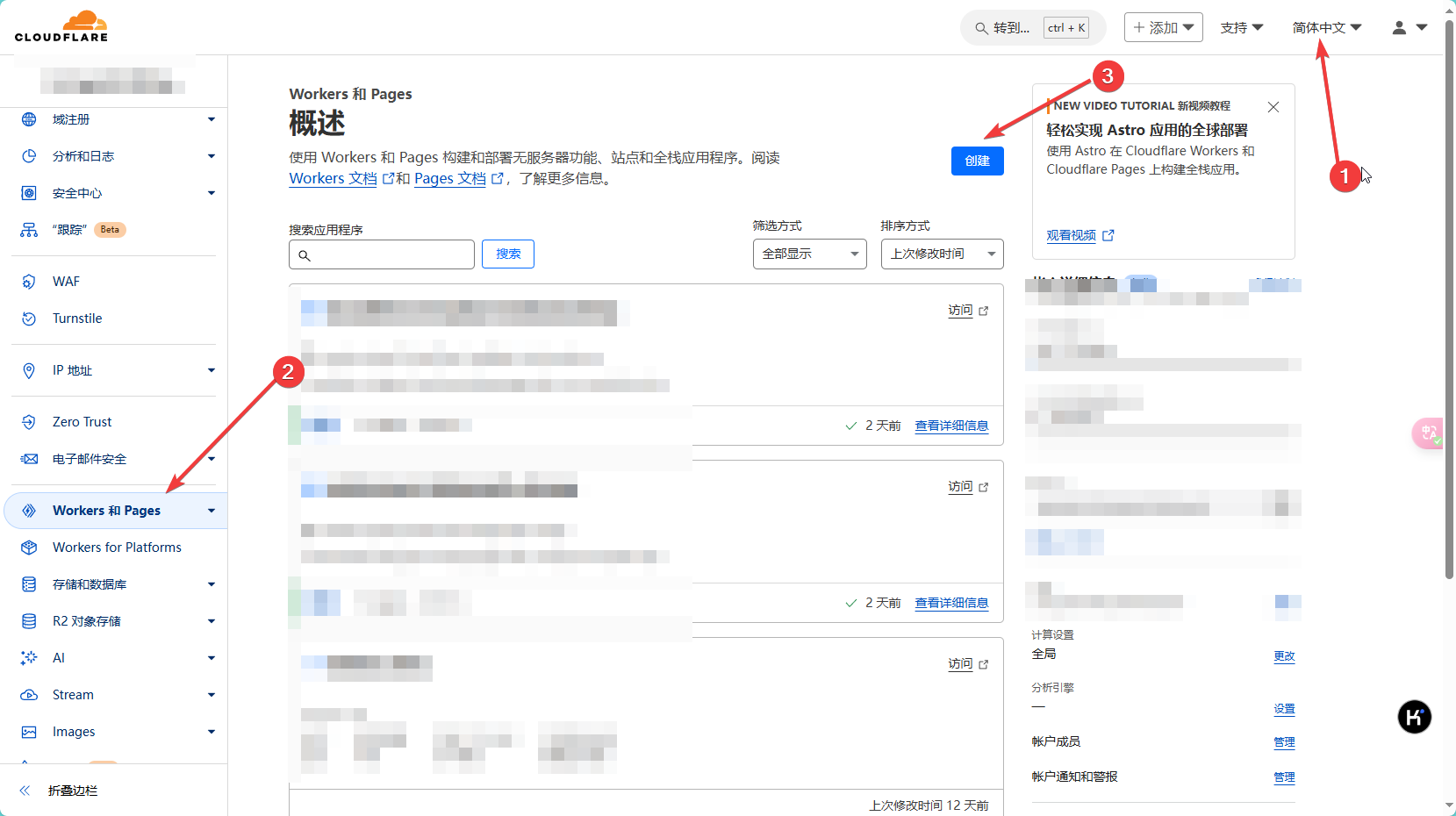Click the blue 创建 button
The height and width of the screenshot is (816, 1456).
978,161
